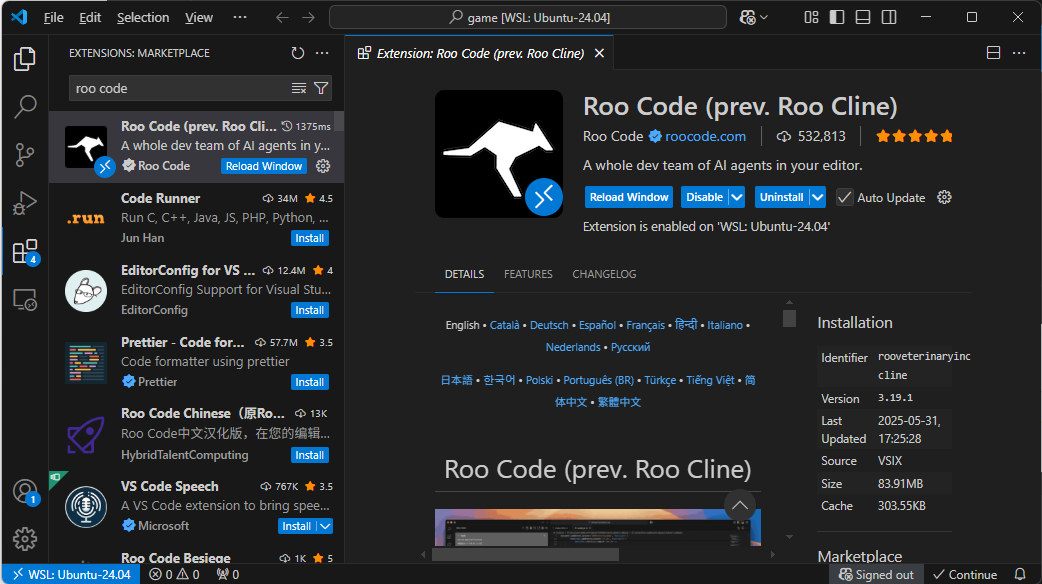Viewport: 1042px width, 584px height.
Task: Customize layout icon in title bar
Action: tap(811, 17)
